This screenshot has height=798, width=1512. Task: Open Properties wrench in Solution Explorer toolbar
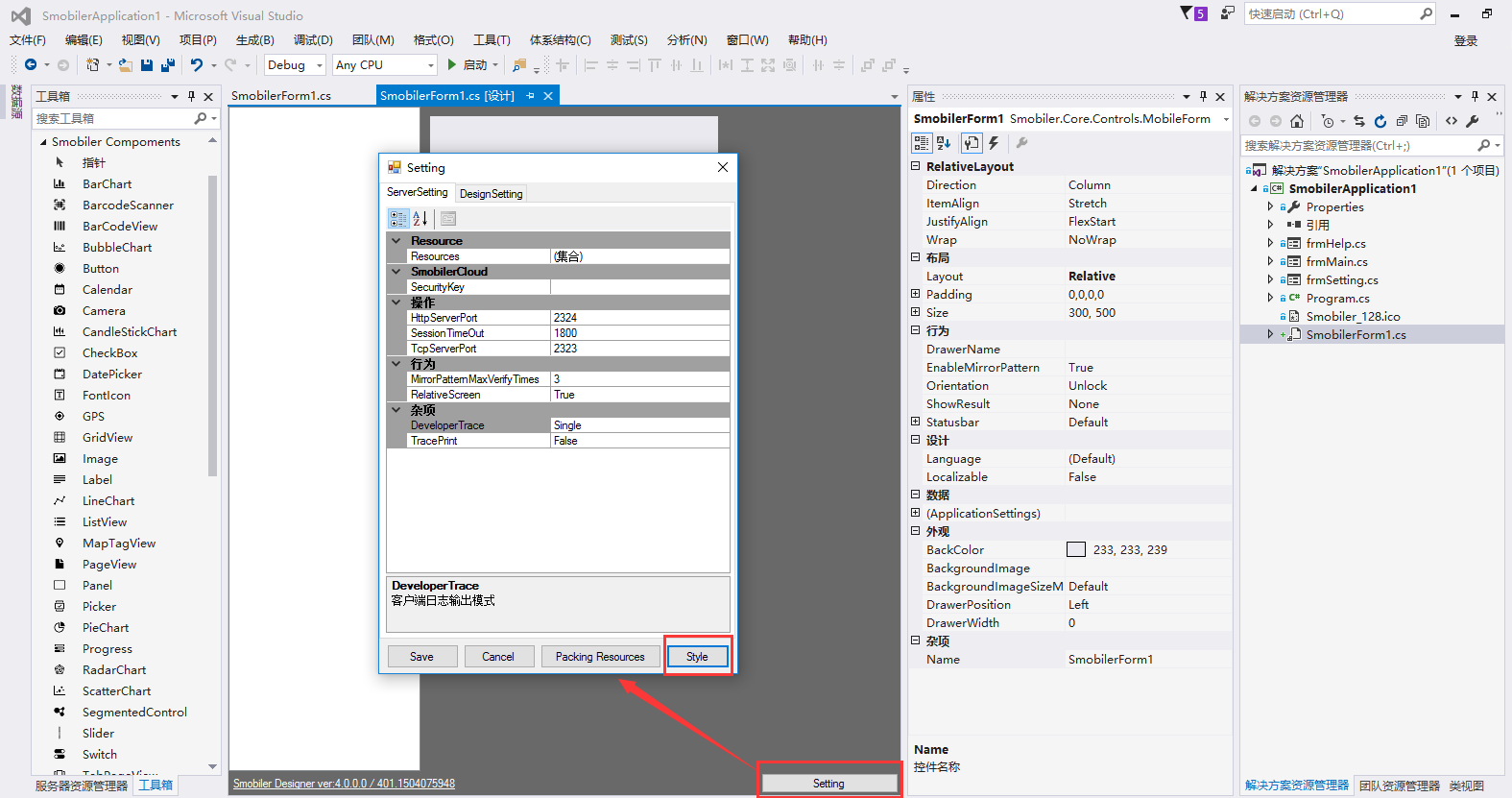pyautogui.click(x=1473, y=121)
